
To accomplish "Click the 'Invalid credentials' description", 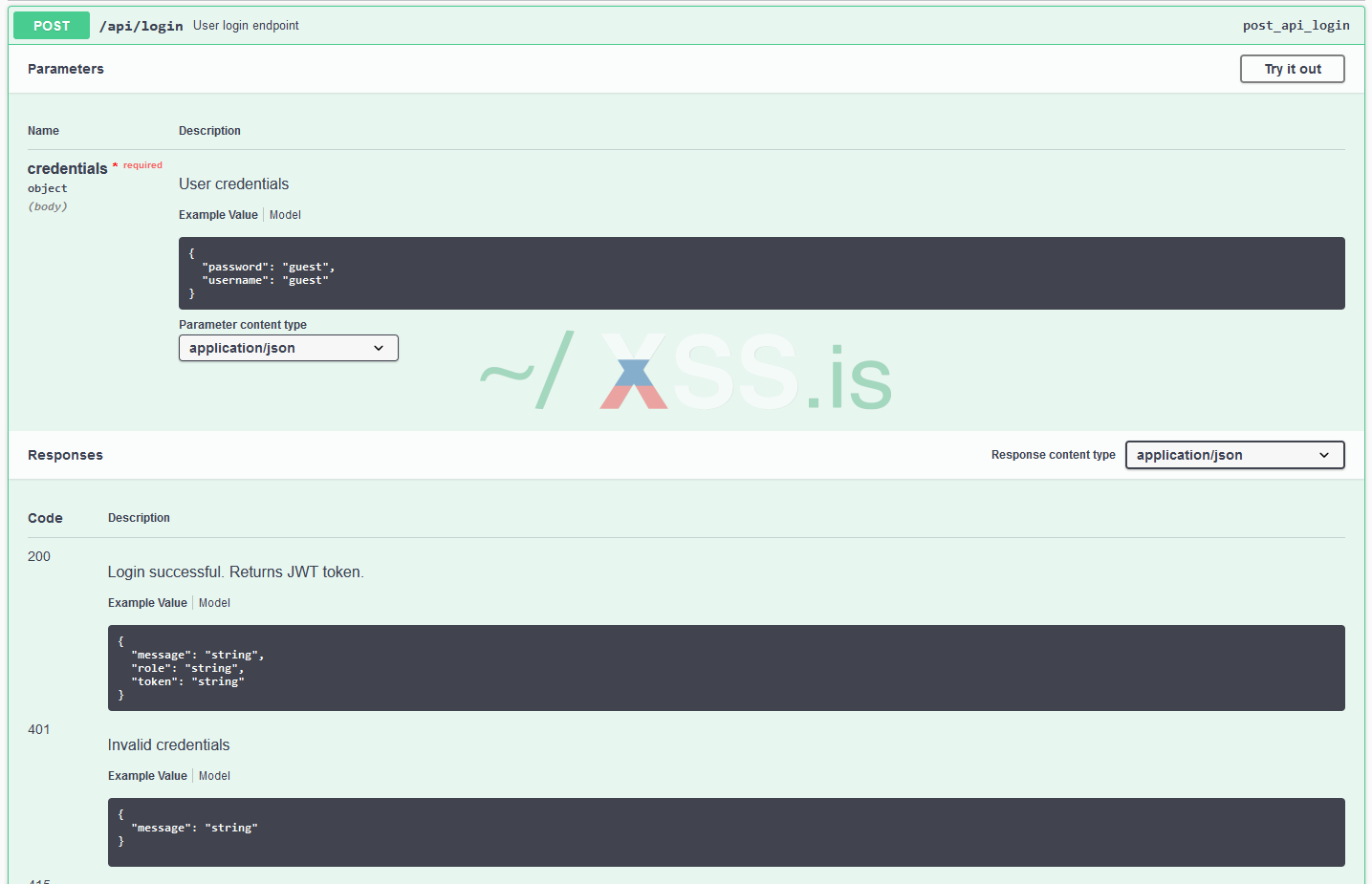I will (169, 745).
